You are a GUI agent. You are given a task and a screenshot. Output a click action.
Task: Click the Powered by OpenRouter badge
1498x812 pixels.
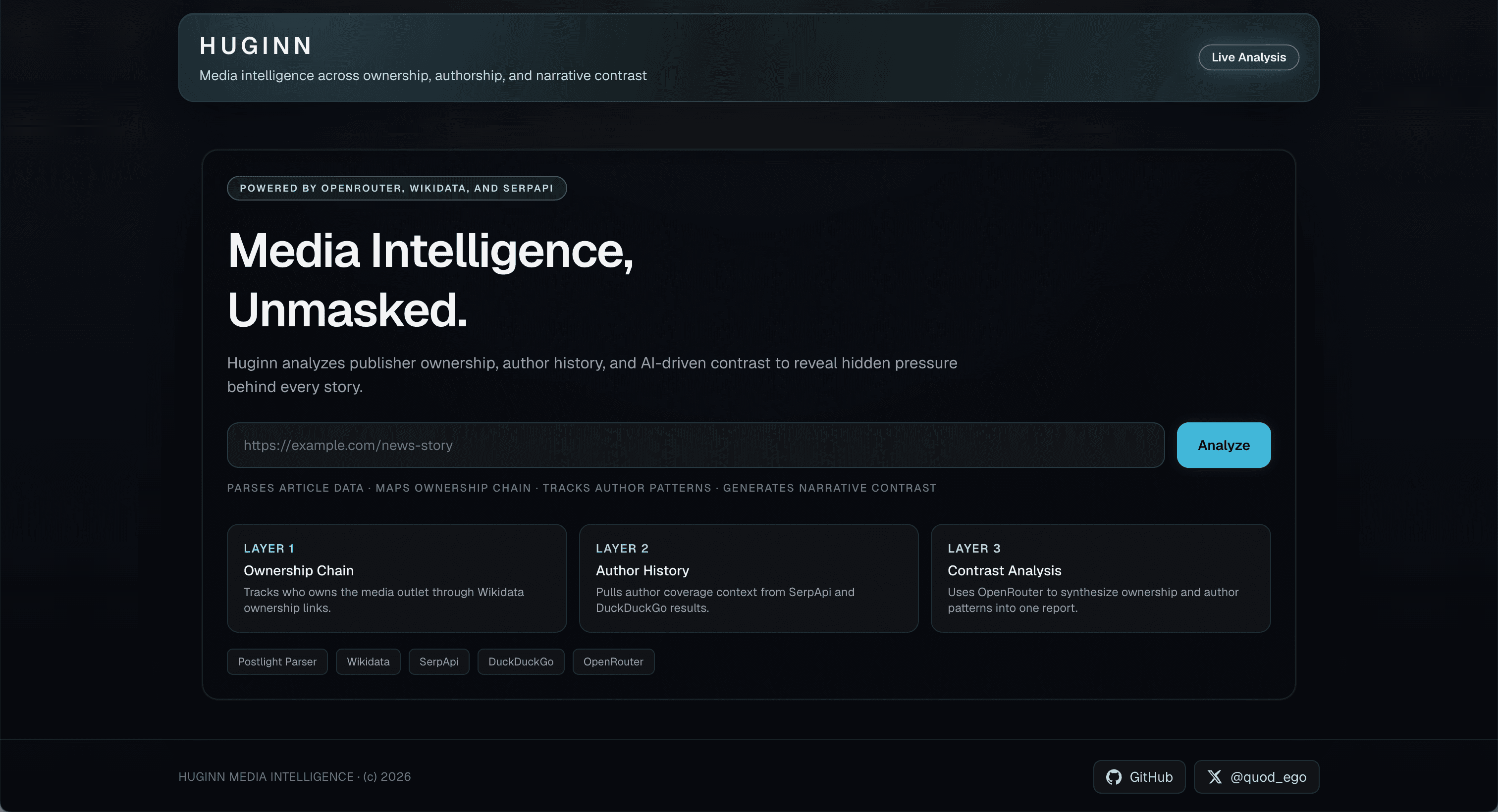(397, 188)
